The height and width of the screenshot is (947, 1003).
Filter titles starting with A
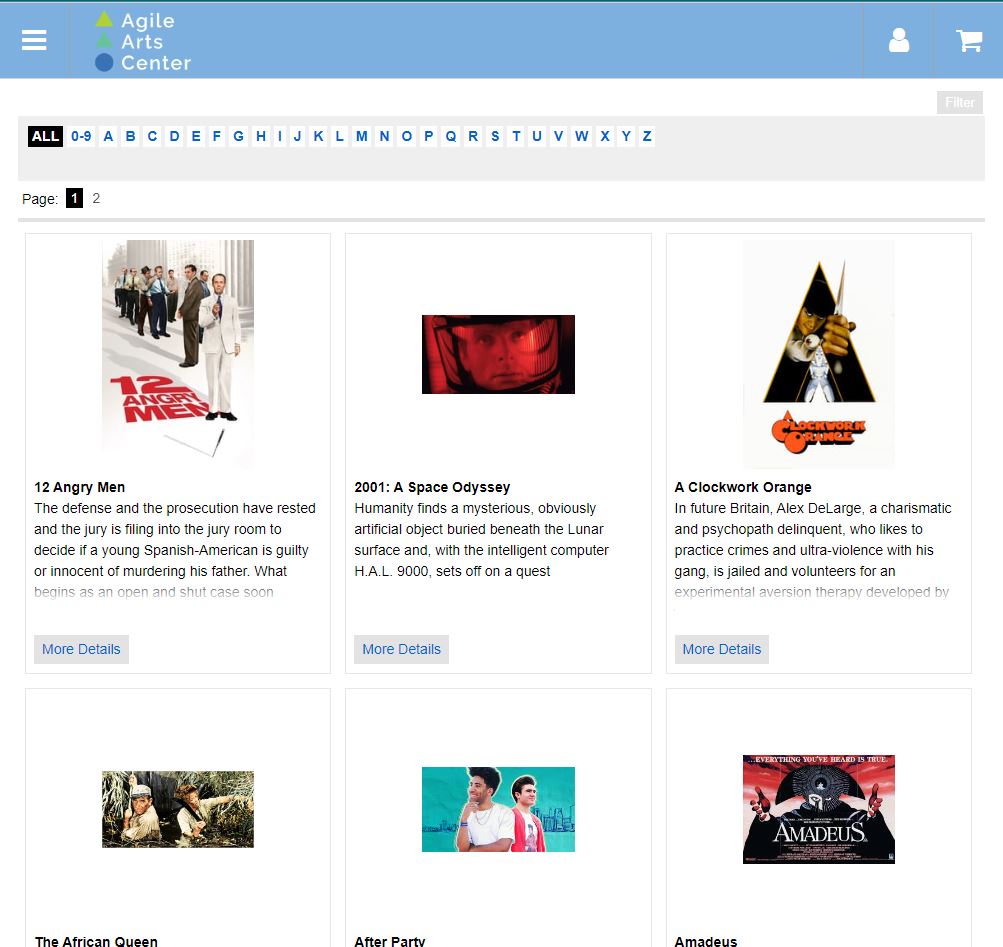pyautogui.click(x=109, y=136)
